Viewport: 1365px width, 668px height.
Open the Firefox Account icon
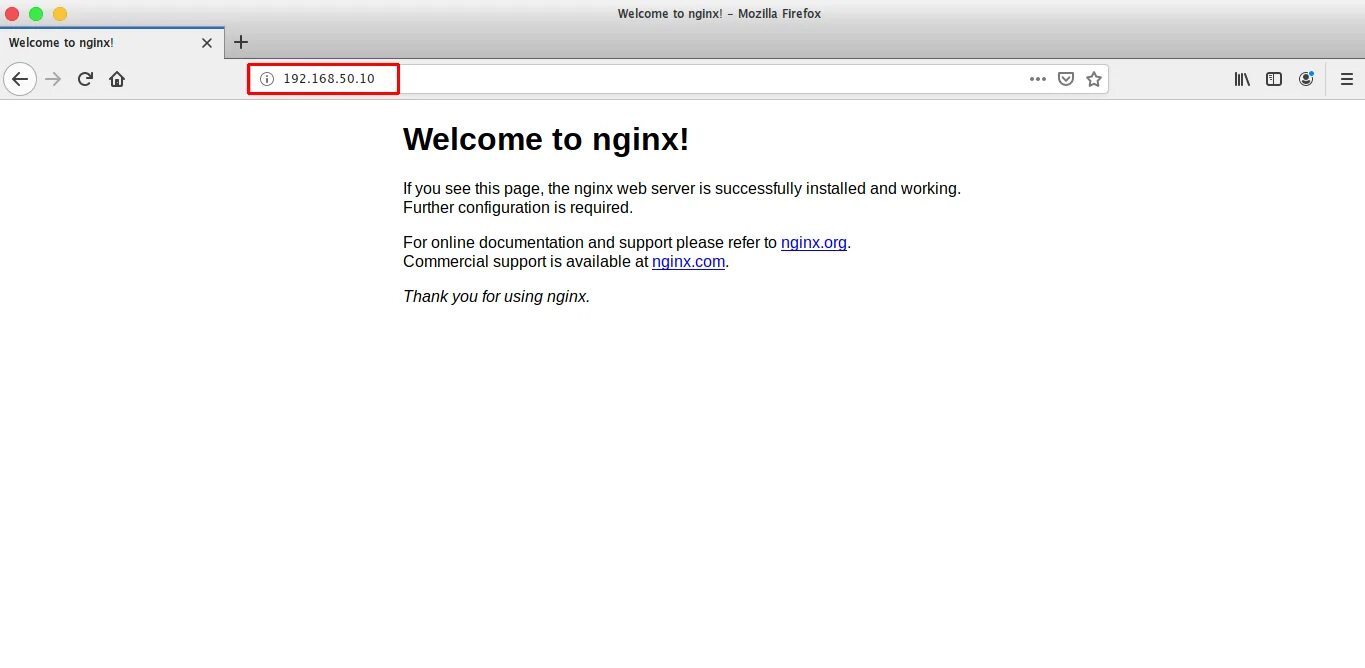coord(1306,79)
